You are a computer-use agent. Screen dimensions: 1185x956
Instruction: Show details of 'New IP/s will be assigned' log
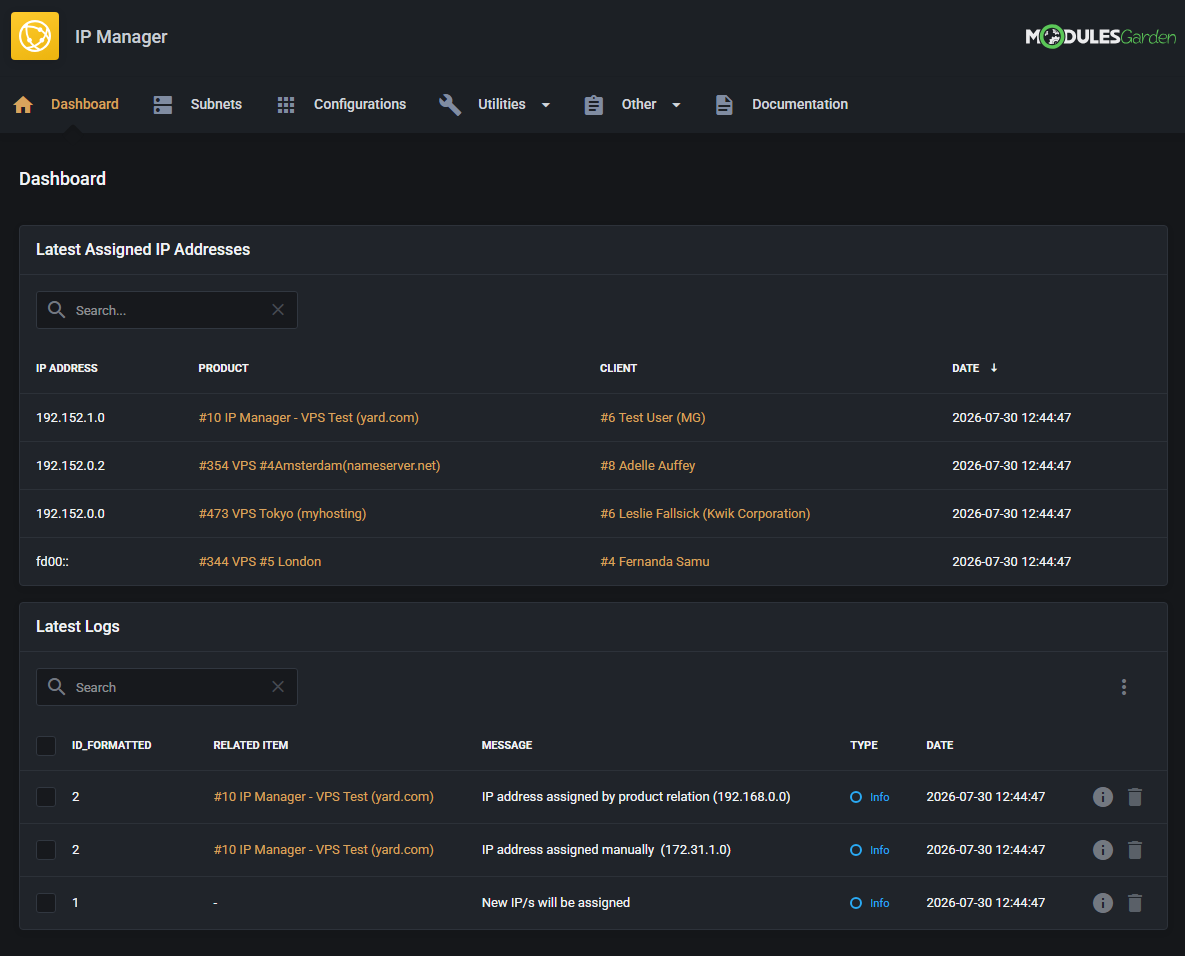1103,902
